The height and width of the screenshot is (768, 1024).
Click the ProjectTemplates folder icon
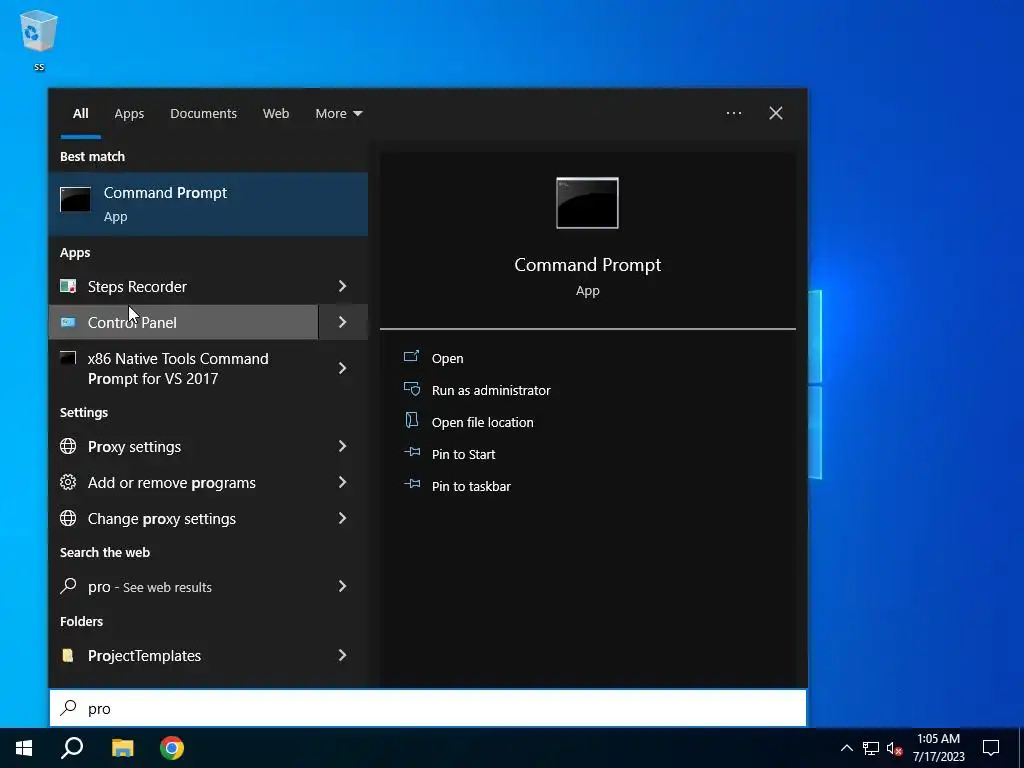point(68,655)
